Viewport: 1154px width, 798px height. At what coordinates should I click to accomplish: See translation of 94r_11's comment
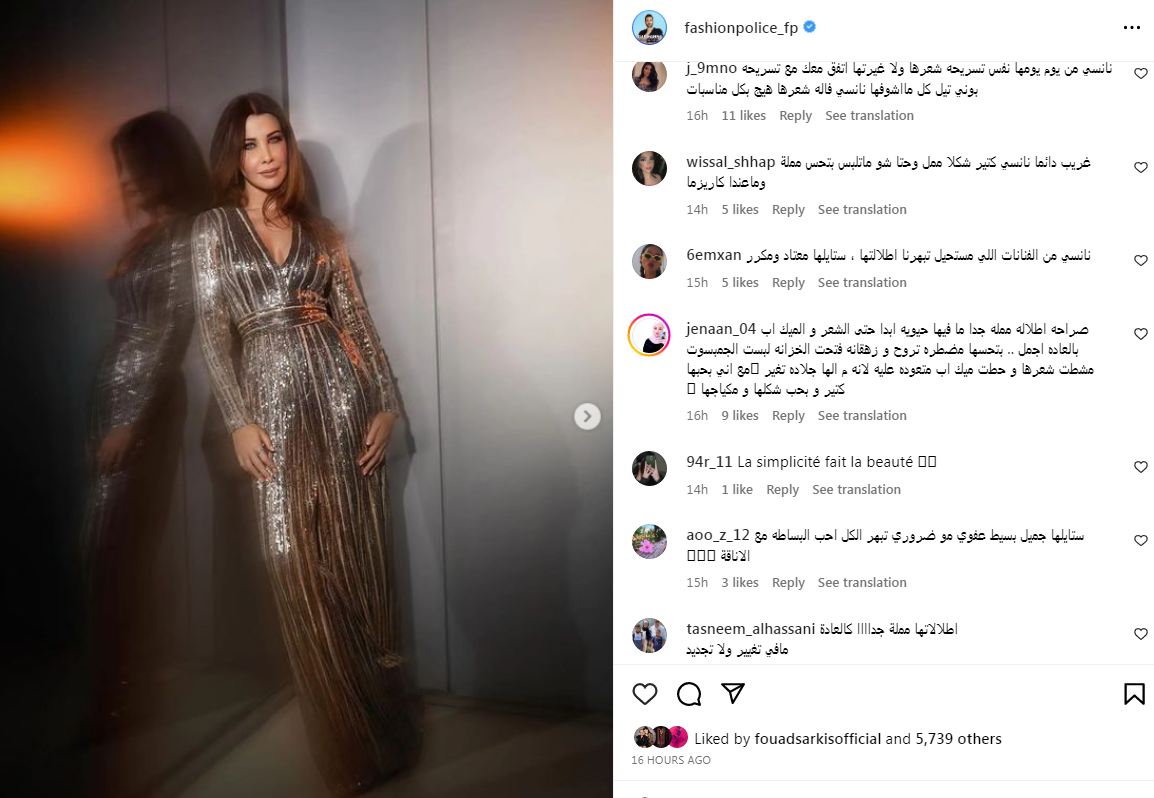(x=856, y=490)
